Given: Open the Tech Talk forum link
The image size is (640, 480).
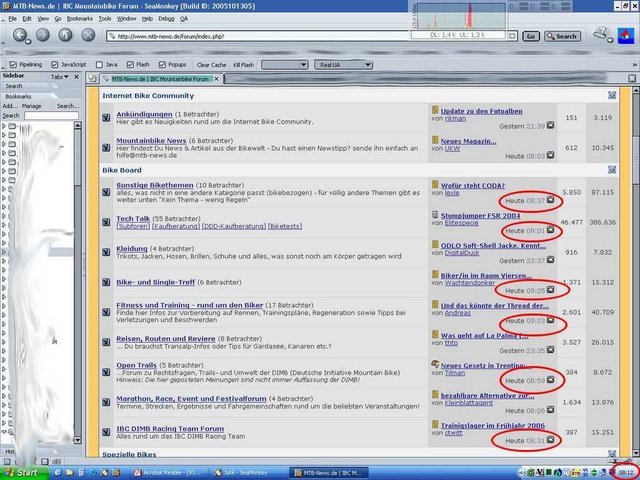Looking at the screenshot, I should (133, 218).
